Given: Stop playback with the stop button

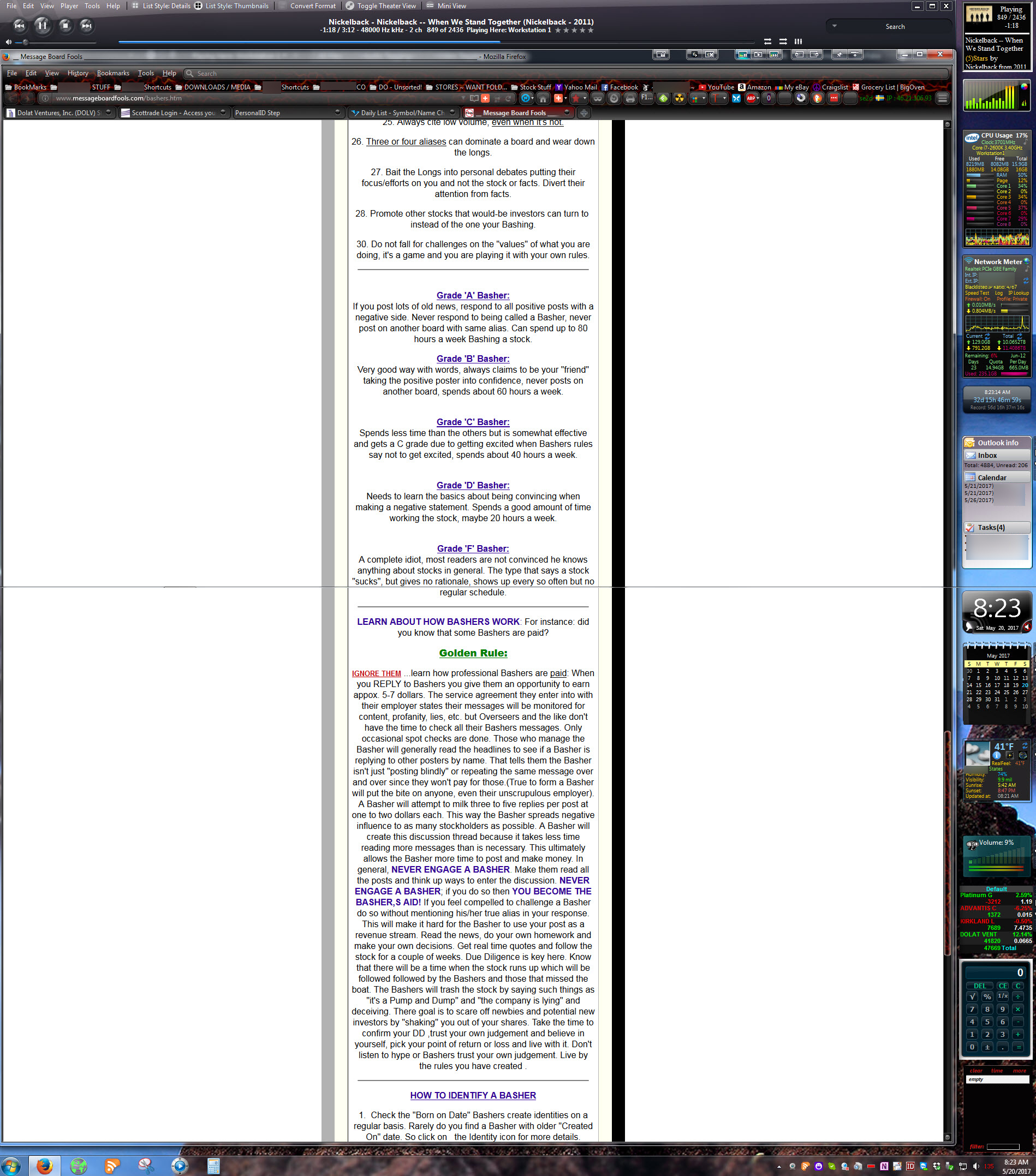Looking at the screenshot, I should pyautogui.click(x=65, y=25).
